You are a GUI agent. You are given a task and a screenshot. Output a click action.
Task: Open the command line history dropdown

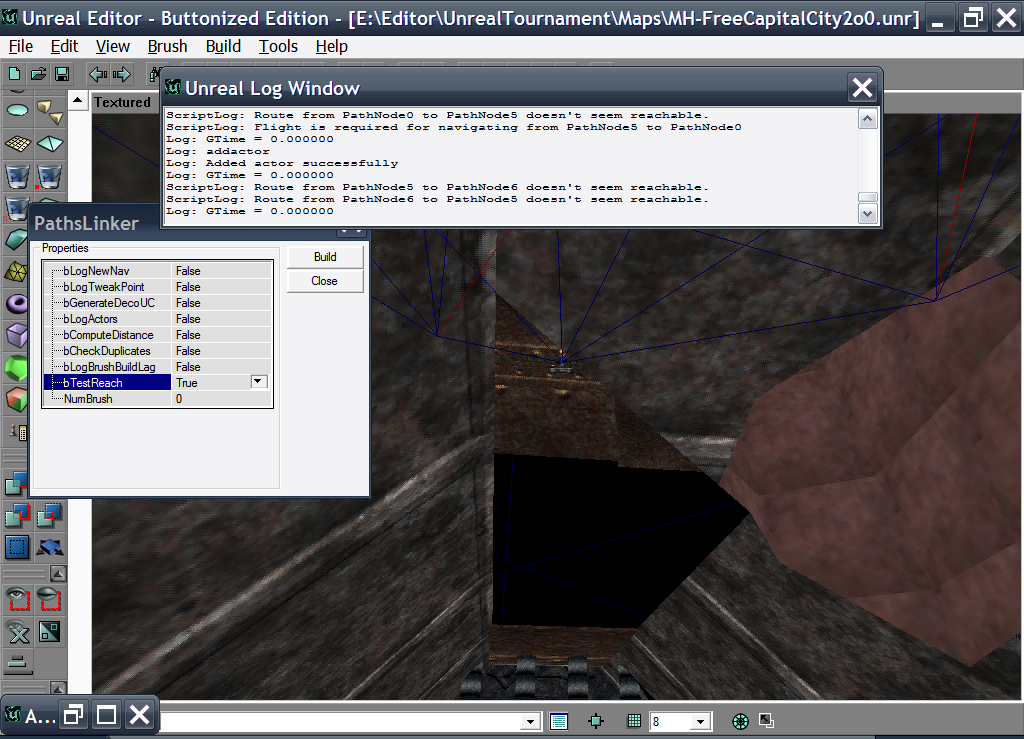(532, 721)
